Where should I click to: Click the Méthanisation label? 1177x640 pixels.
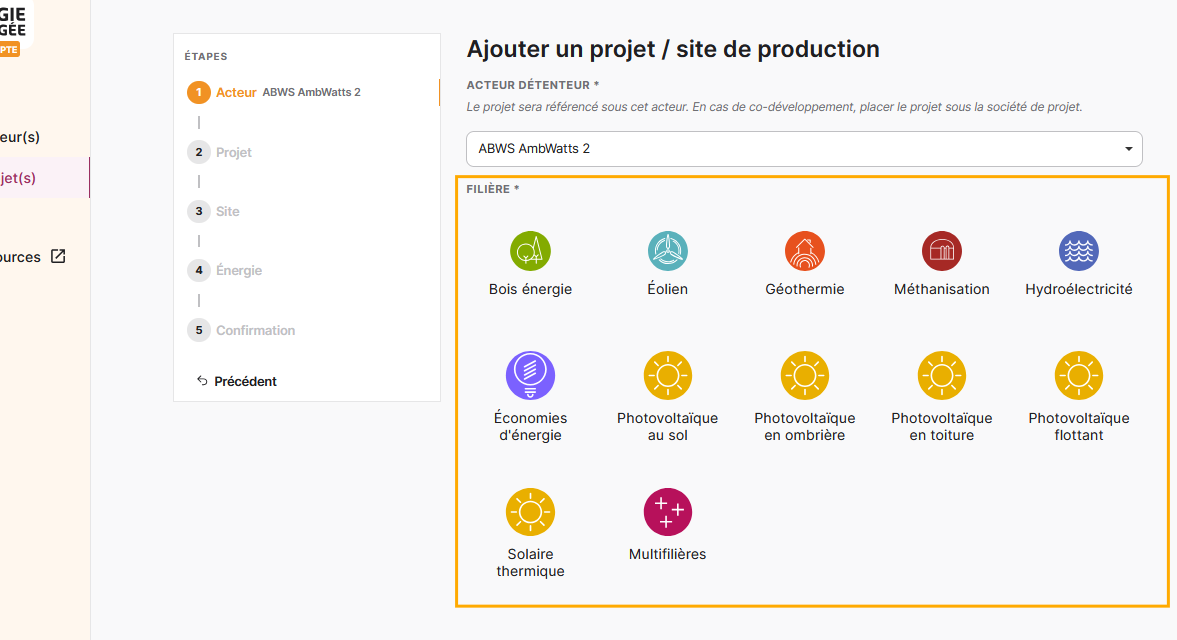941,289
